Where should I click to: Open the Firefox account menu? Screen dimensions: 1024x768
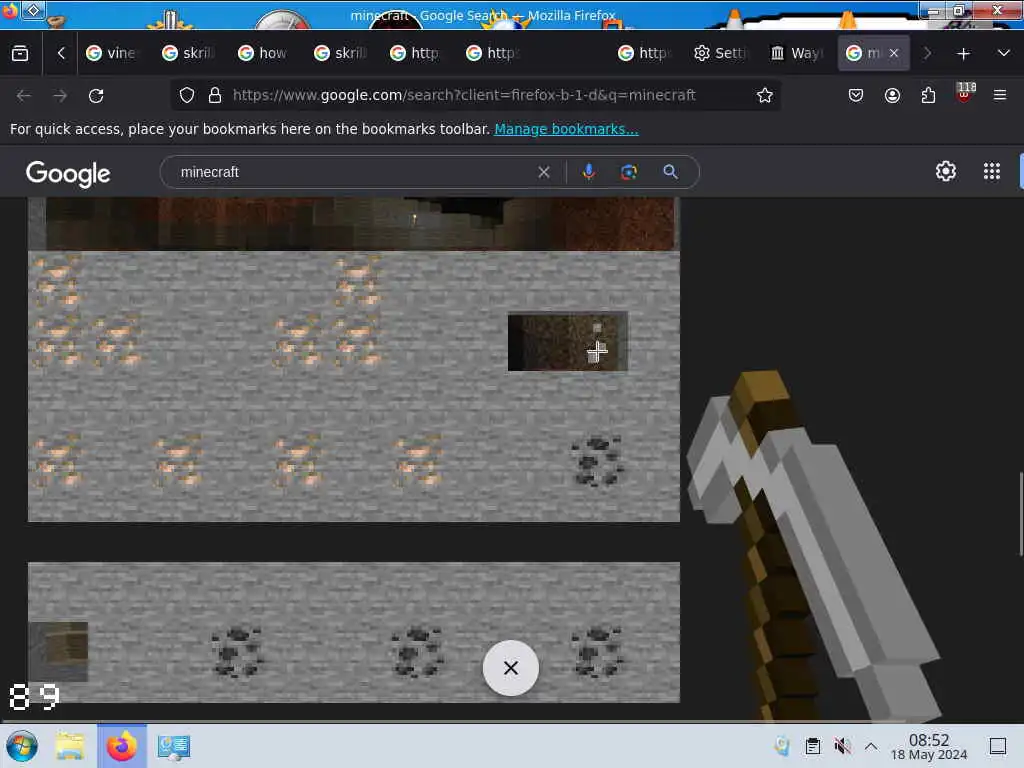(892, 96)
